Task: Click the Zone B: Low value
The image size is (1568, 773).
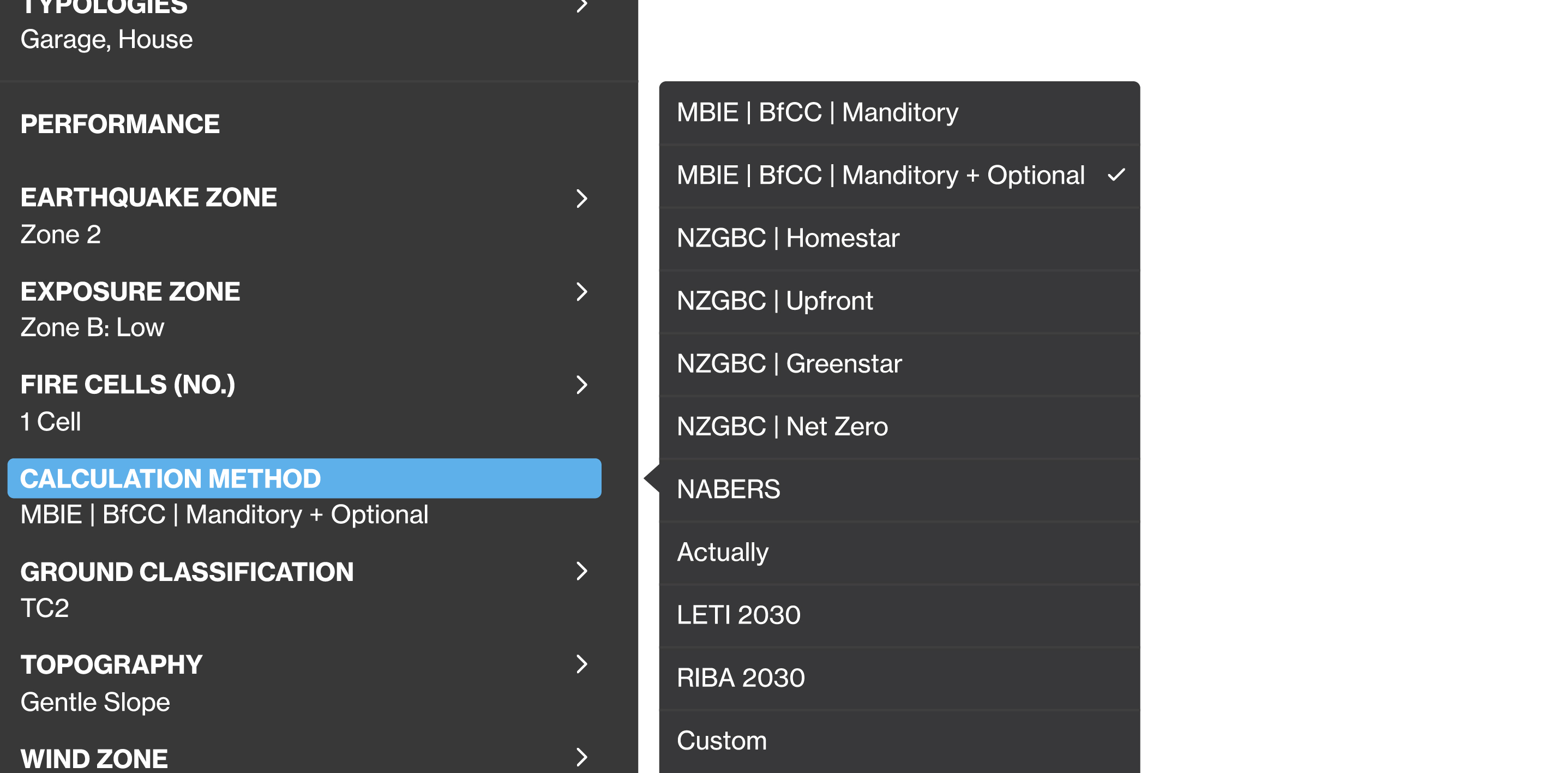Action: [x=93, y=327]
